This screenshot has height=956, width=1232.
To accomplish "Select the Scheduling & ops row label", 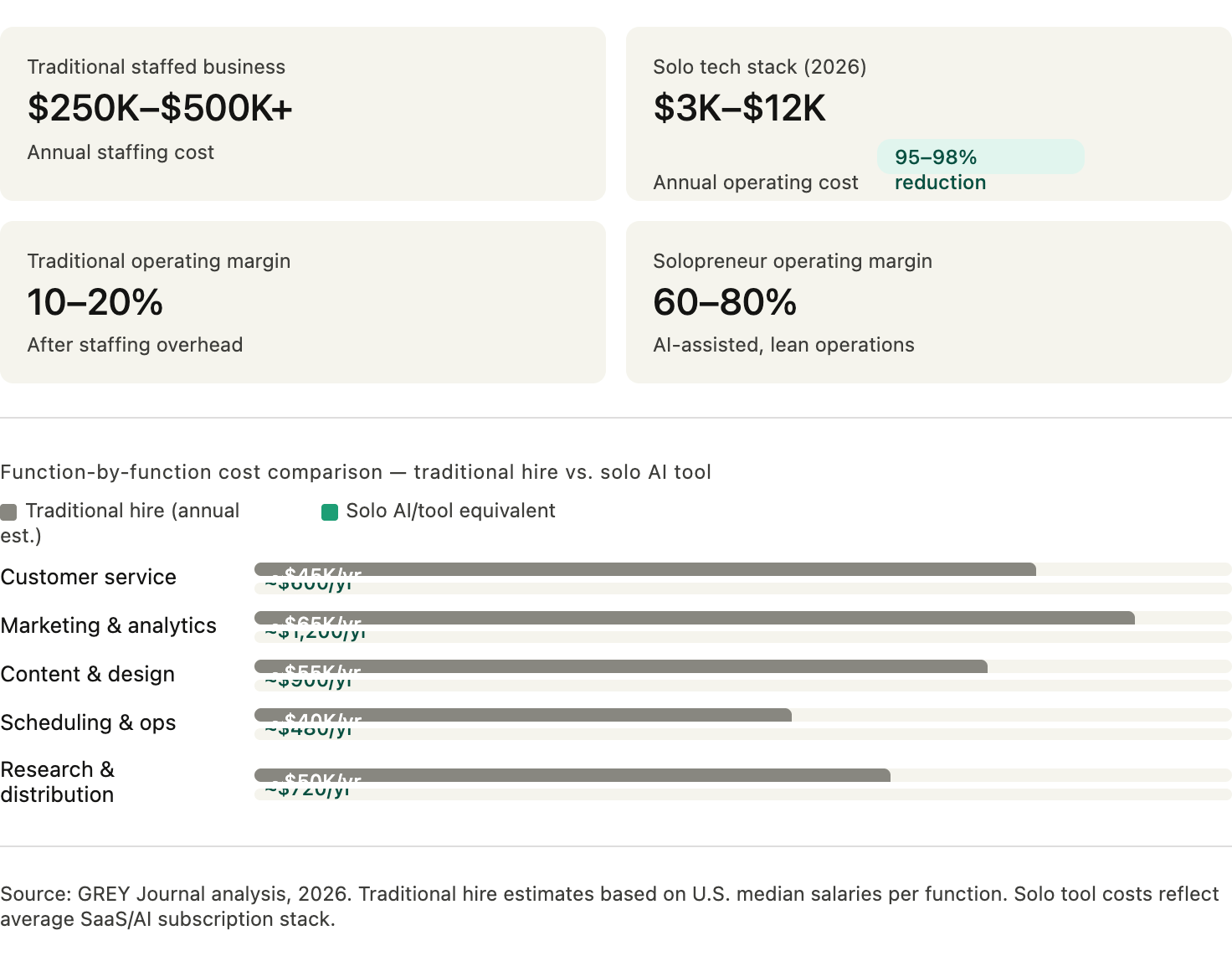I will pyautogui.click(x=89, y=722).
